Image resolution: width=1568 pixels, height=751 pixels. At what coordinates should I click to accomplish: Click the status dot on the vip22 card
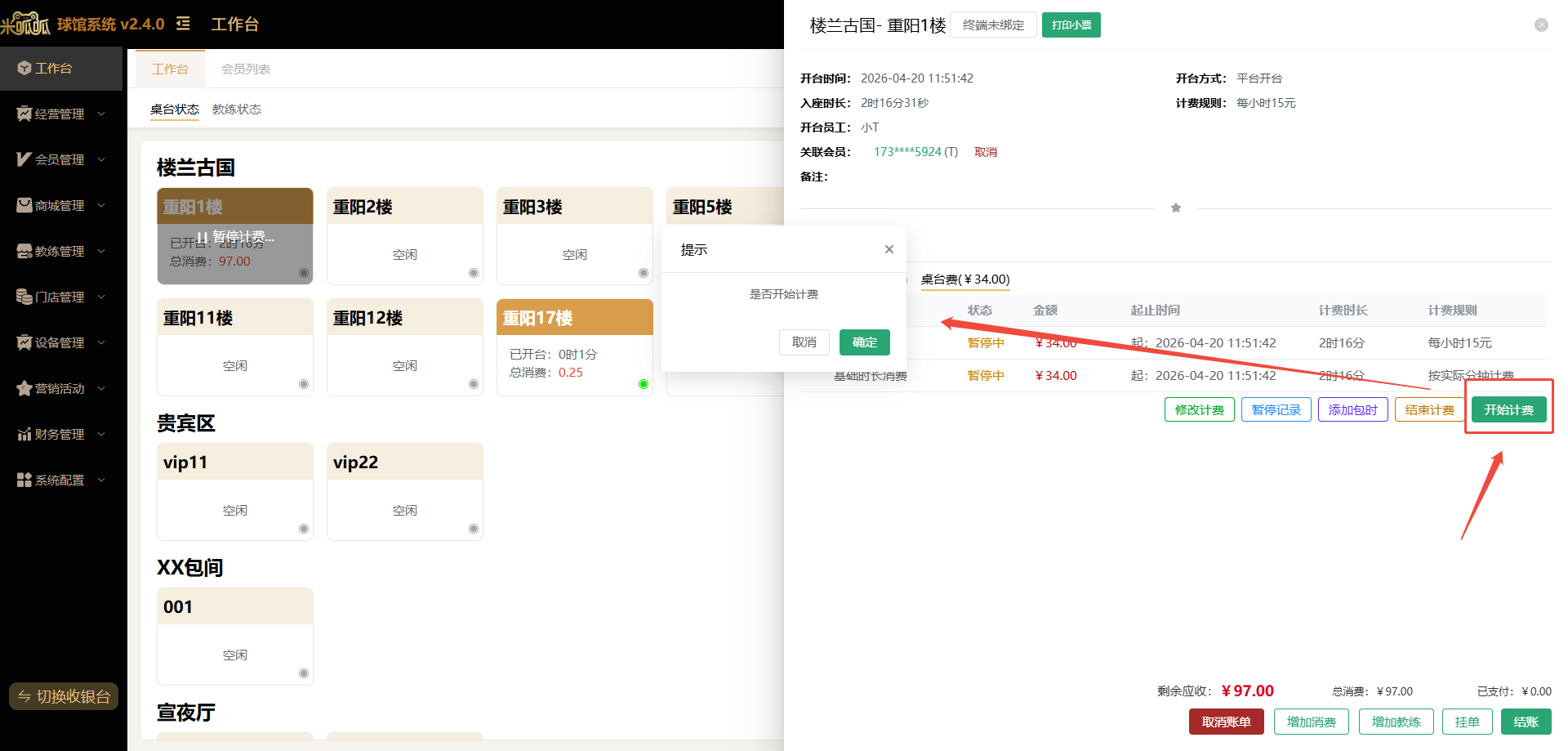[x=474, y=529]
